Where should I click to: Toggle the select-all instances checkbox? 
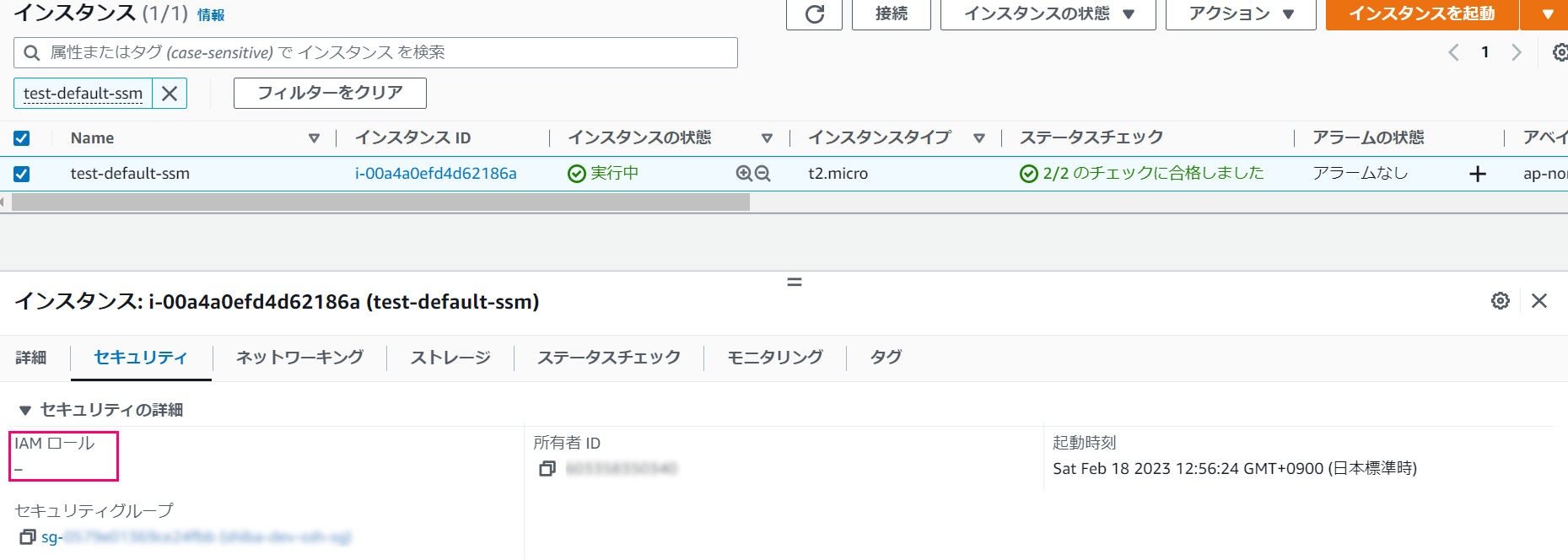tap(22, 138)
